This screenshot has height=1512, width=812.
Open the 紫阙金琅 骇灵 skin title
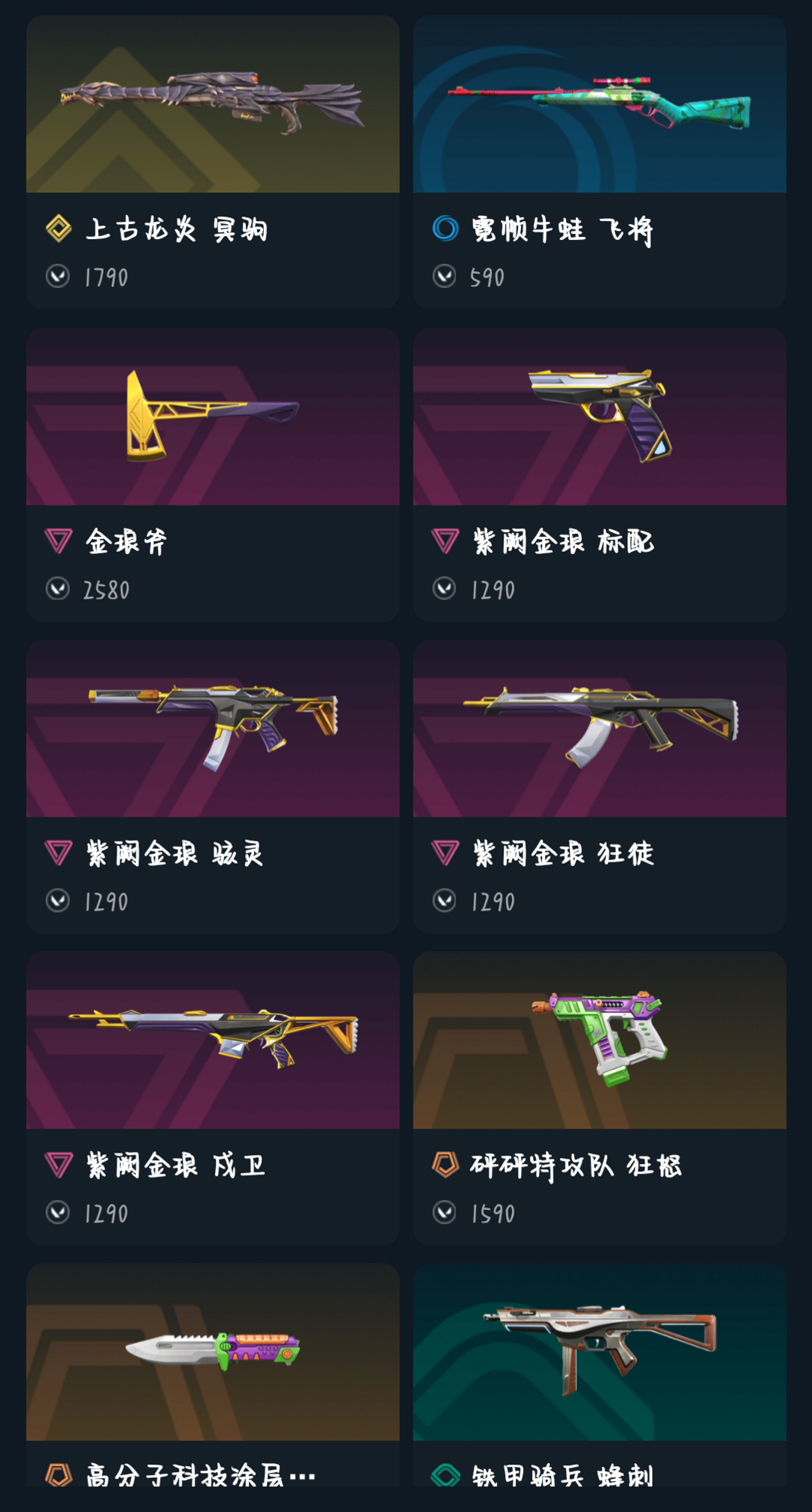pyautogui.click(x=174, y=853)
